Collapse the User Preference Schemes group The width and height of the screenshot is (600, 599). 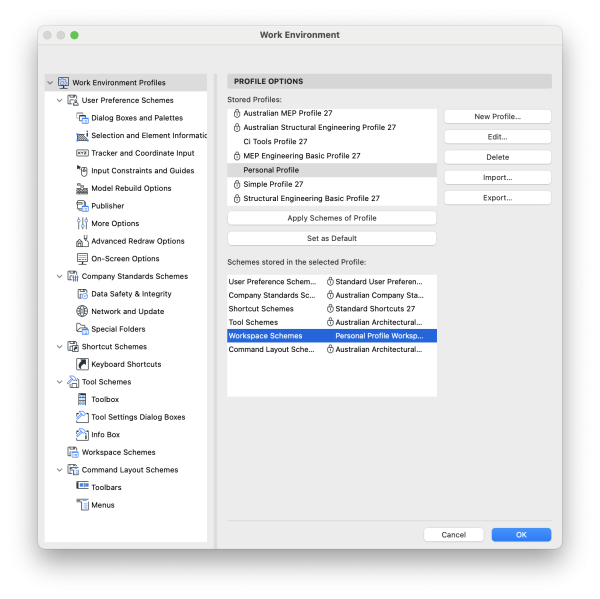60,100
